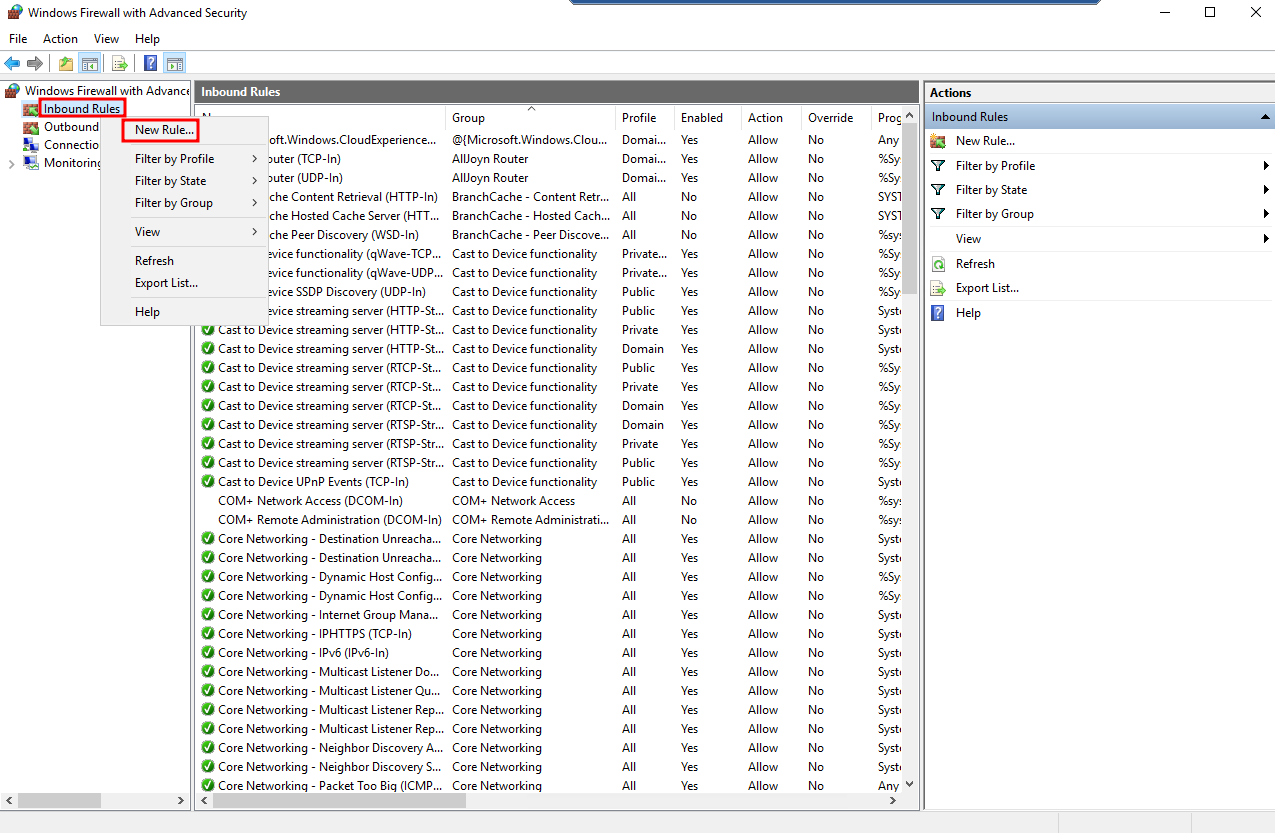Expand the View arrow in Actions pane
The image size is (1275, 833).
coord(1266,239)
